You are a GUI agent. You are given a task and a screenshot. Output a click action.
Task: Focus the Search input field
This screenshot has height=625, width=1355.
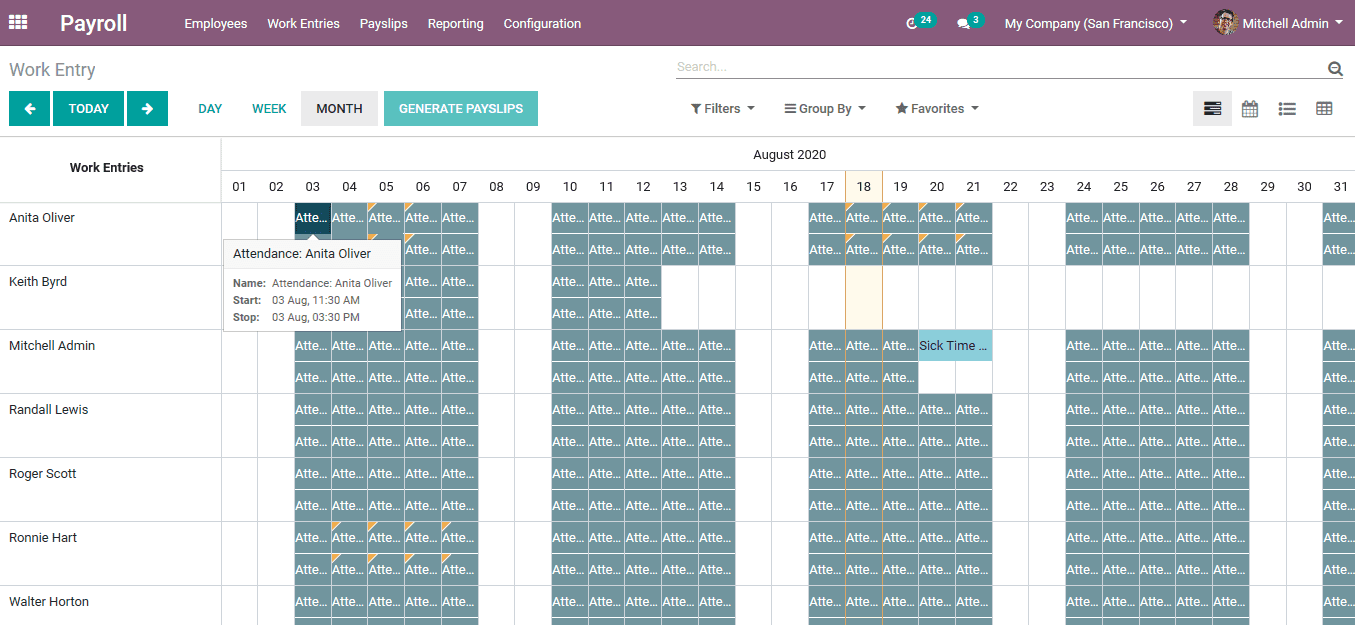tap(1000, 67)
